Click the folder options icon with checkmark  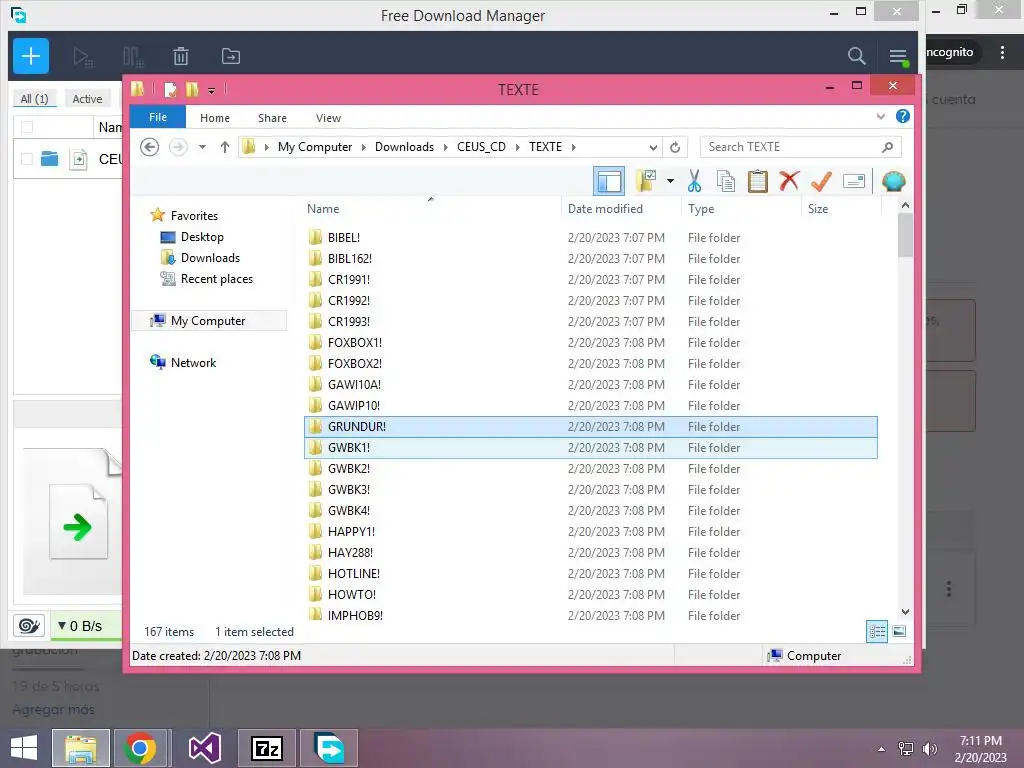click(646, 182)
